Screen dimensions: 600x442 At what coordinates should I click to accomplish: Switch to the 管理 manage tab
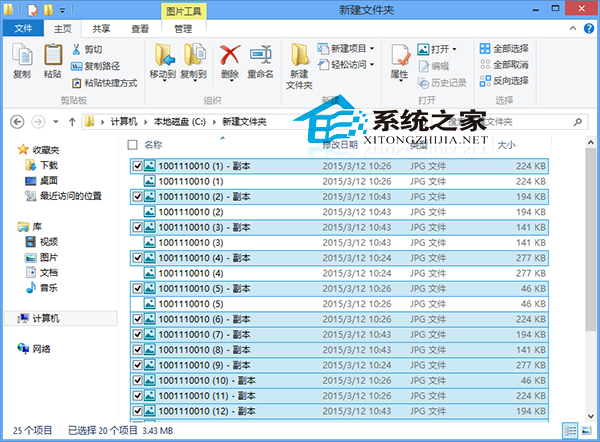183,29
